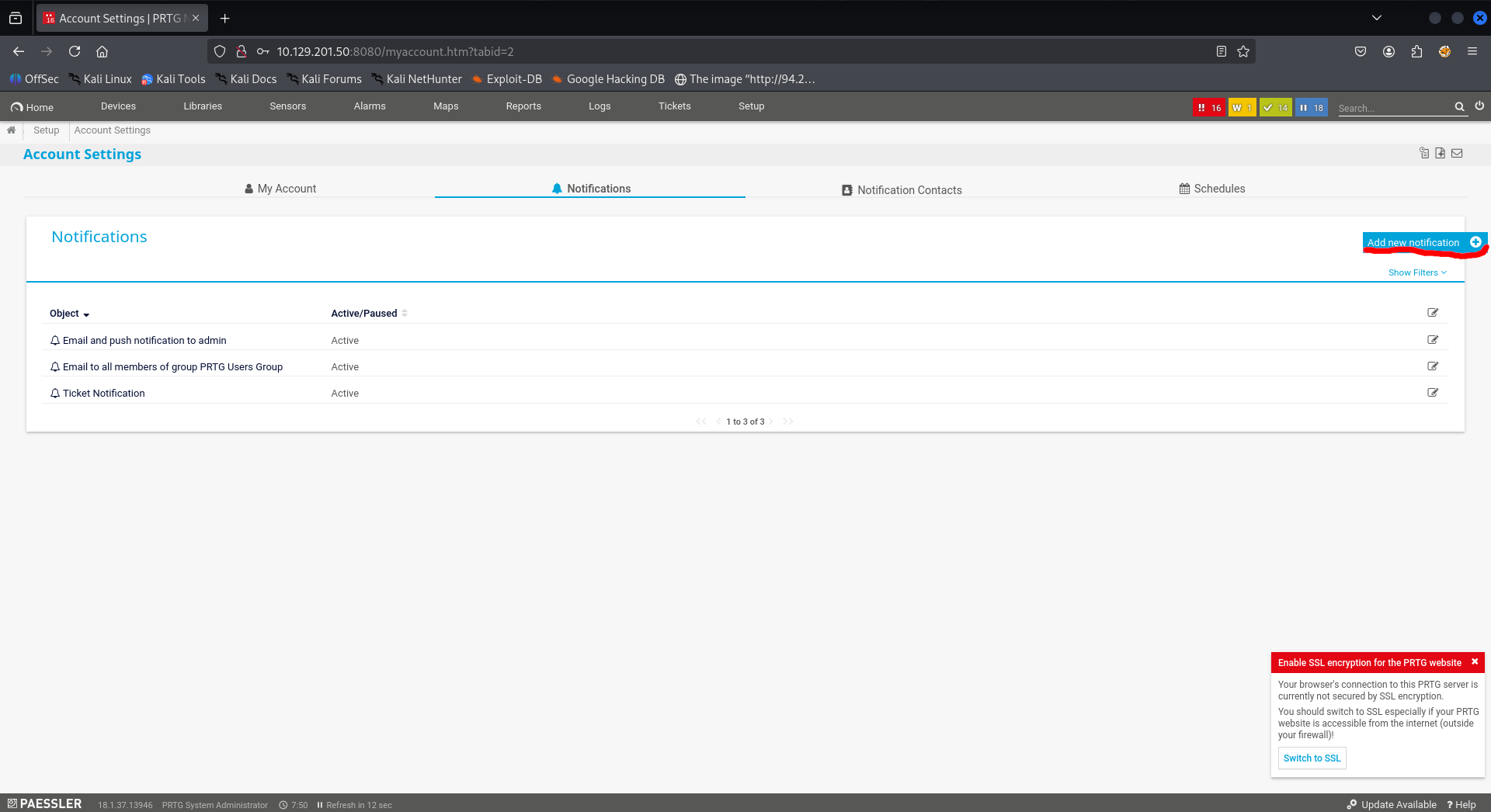
Task: Pause the auto-refresh countdown
Action: (320, 805)
